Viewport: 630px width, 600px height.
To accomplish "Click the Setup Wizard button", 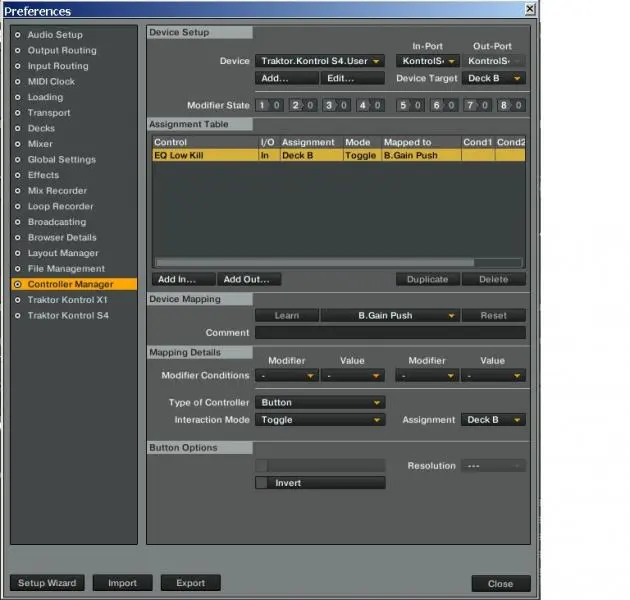I will 47,583.
